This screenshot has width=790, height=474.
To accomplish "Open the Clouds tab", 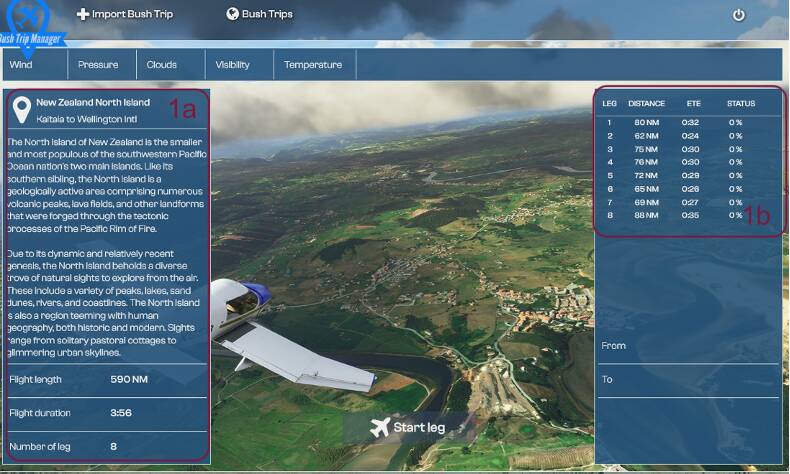I will coord(171,64).
